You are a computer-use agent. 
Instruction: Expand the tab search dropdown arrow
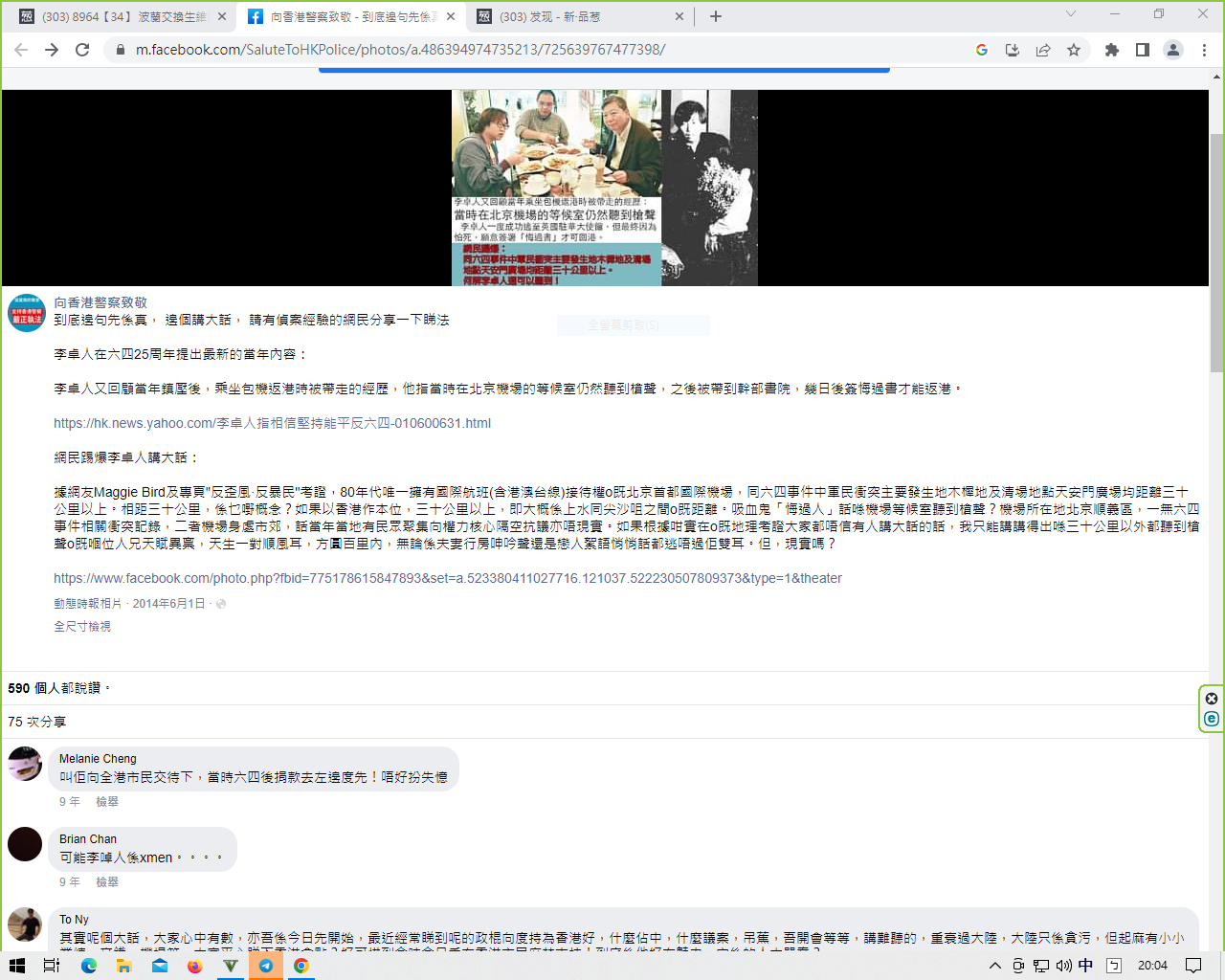1071,14
